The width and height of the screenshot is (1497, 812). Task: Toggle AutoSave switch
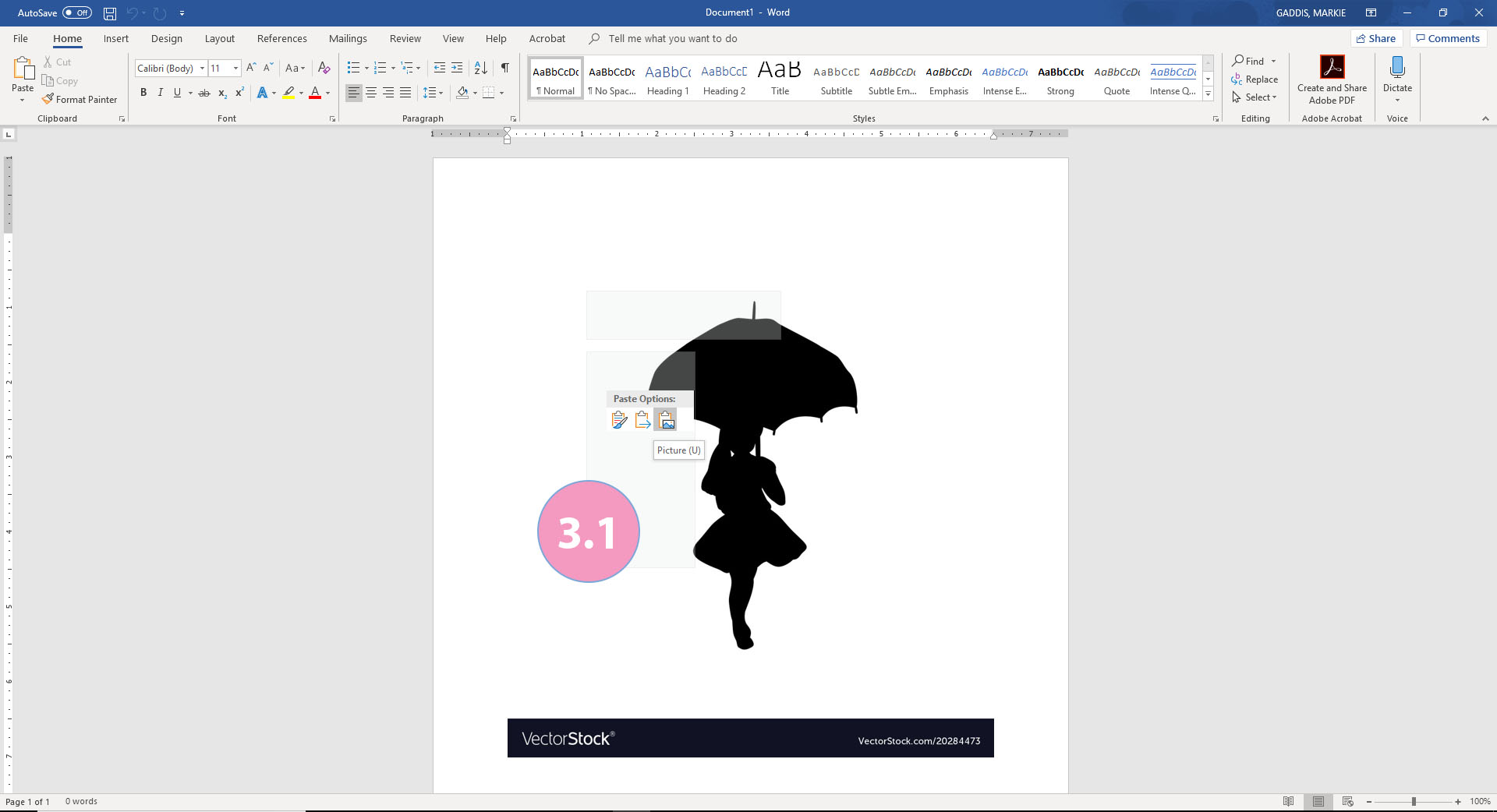pyautogui.click(x=77, y=12)
